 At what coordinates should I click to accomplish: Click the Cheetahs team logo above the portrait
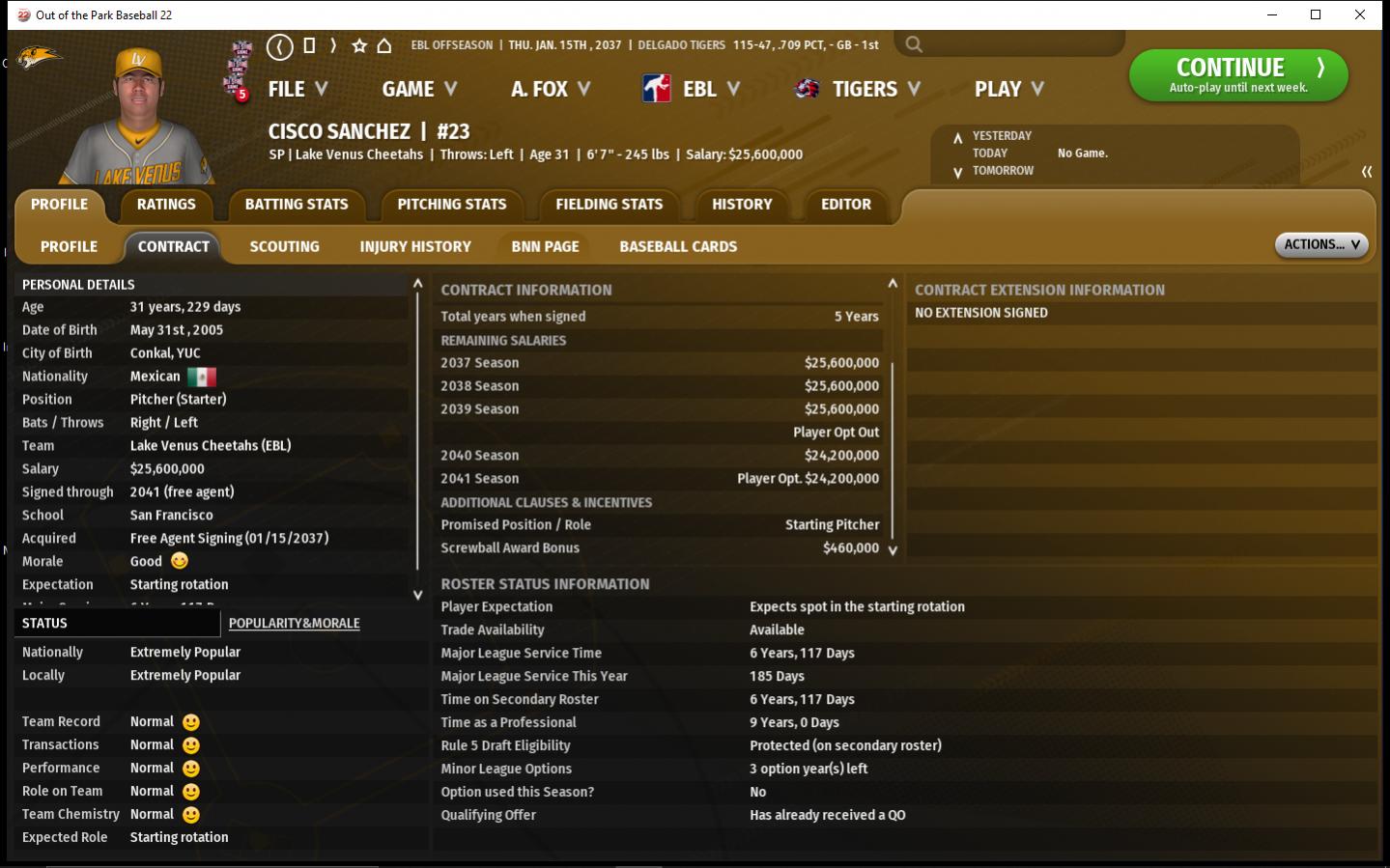point(40,57)
